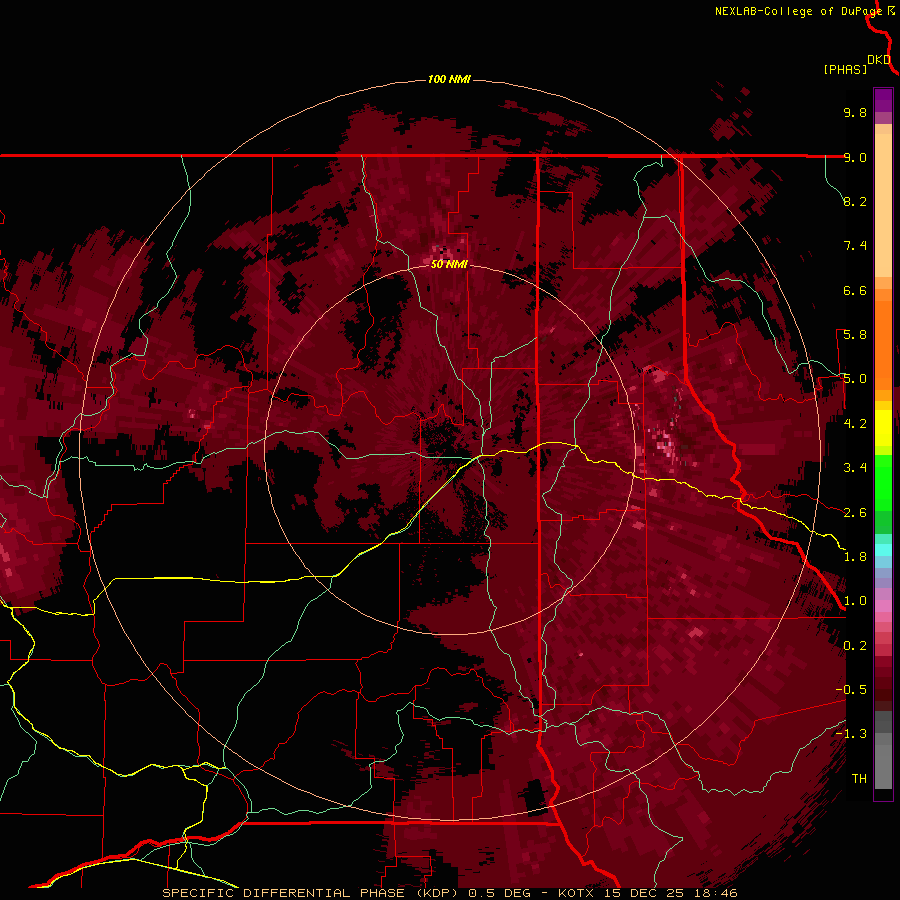Click the 6.6 value on the scale
900x900 pixels.
[x=855, y=290]
